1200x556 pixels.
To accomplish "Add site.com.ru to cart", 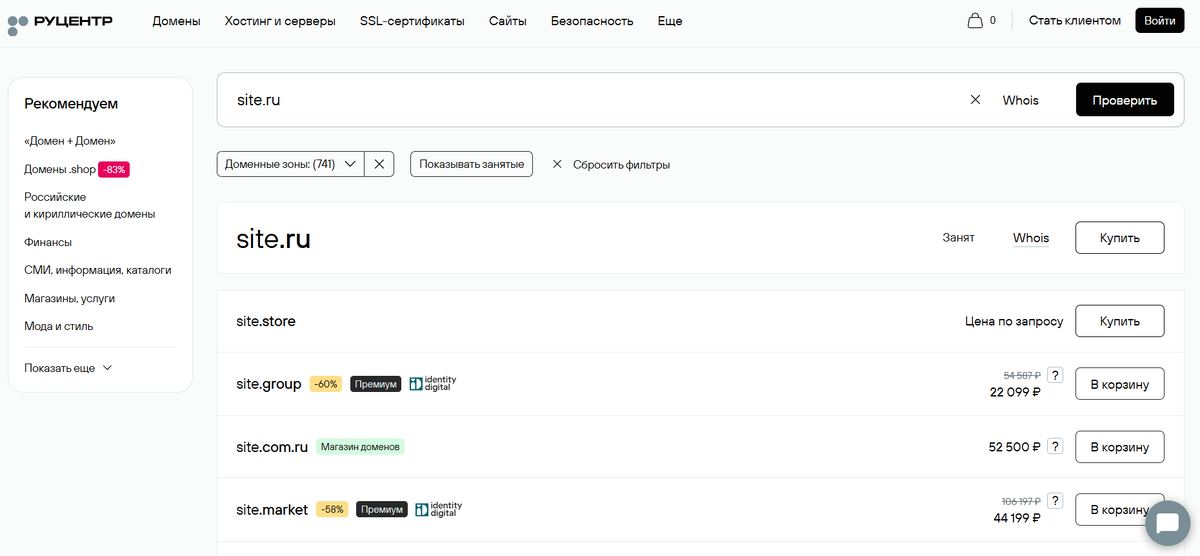I will point(1120,447).
